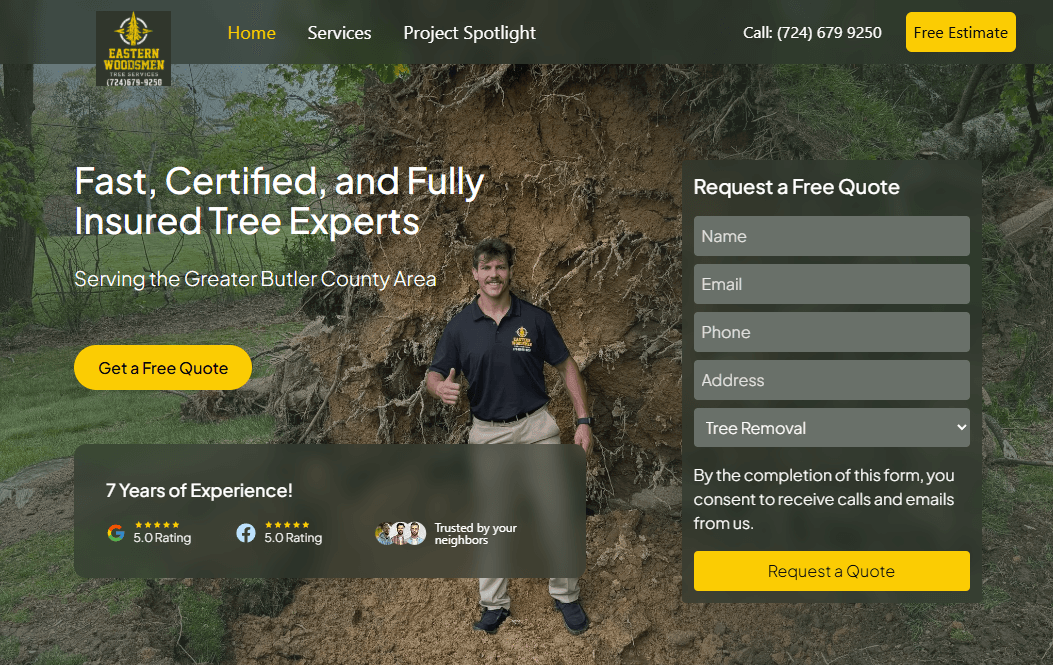The width and height of the screenshot is (1053, 665).
Task: Submit the form via Request a Quote
Action: 831,570
